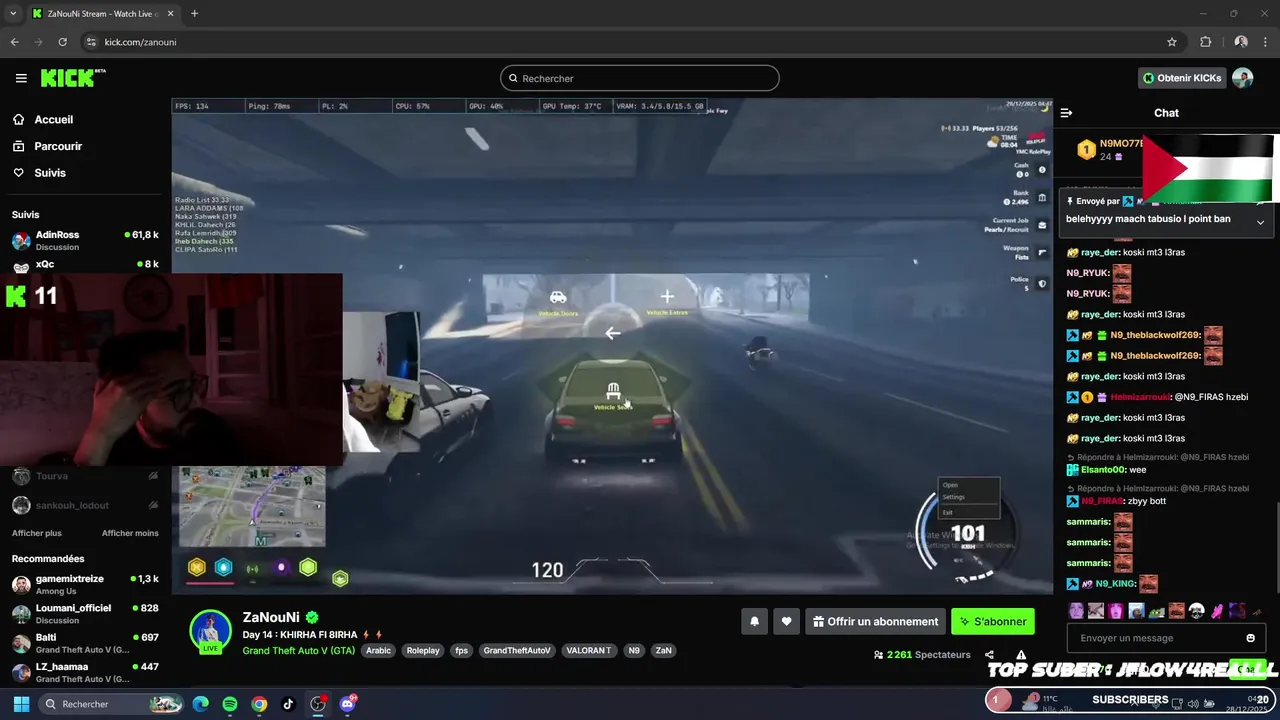The width and height of the screenshot is (1280, 720).
Task: Click the stream video player
Action: tap(612, 345)
